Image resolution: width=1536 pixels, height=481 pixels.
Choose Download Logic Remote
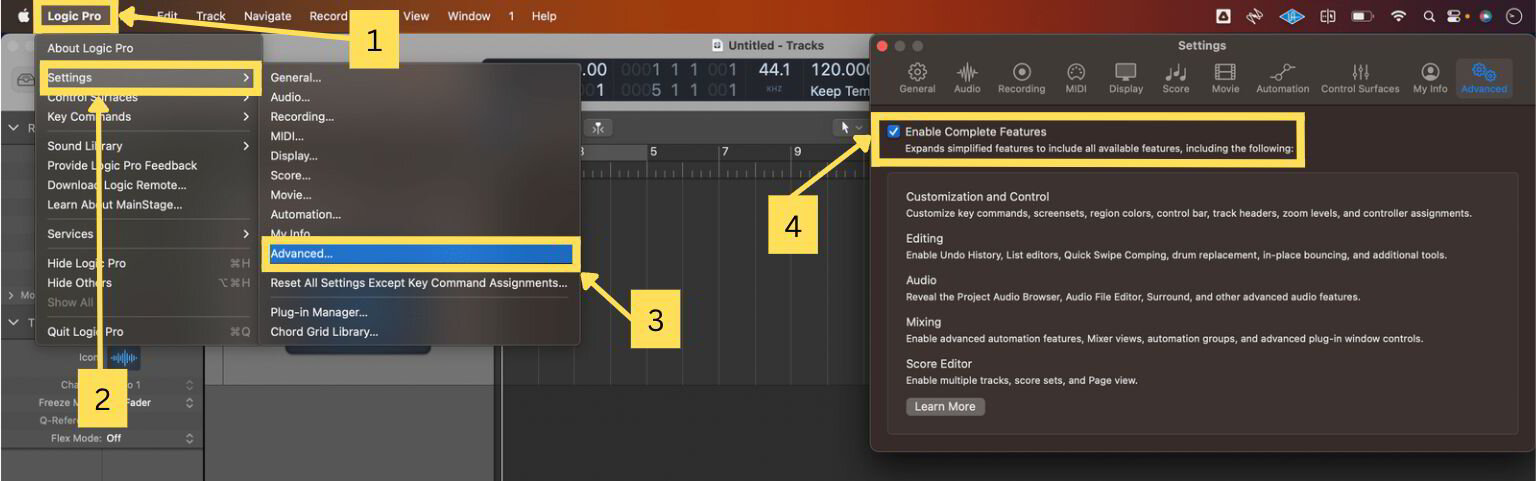pos(149,185)
